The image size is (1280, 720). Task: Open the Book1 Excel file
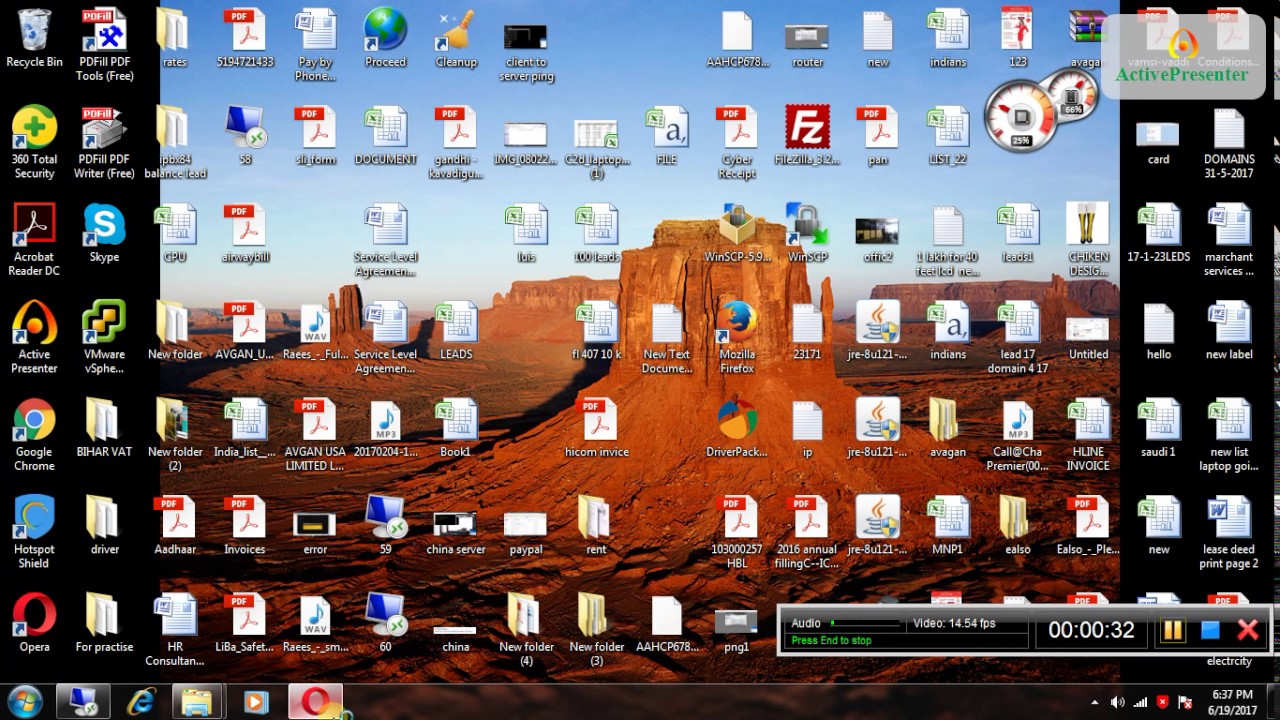click(x=456, y=429)
